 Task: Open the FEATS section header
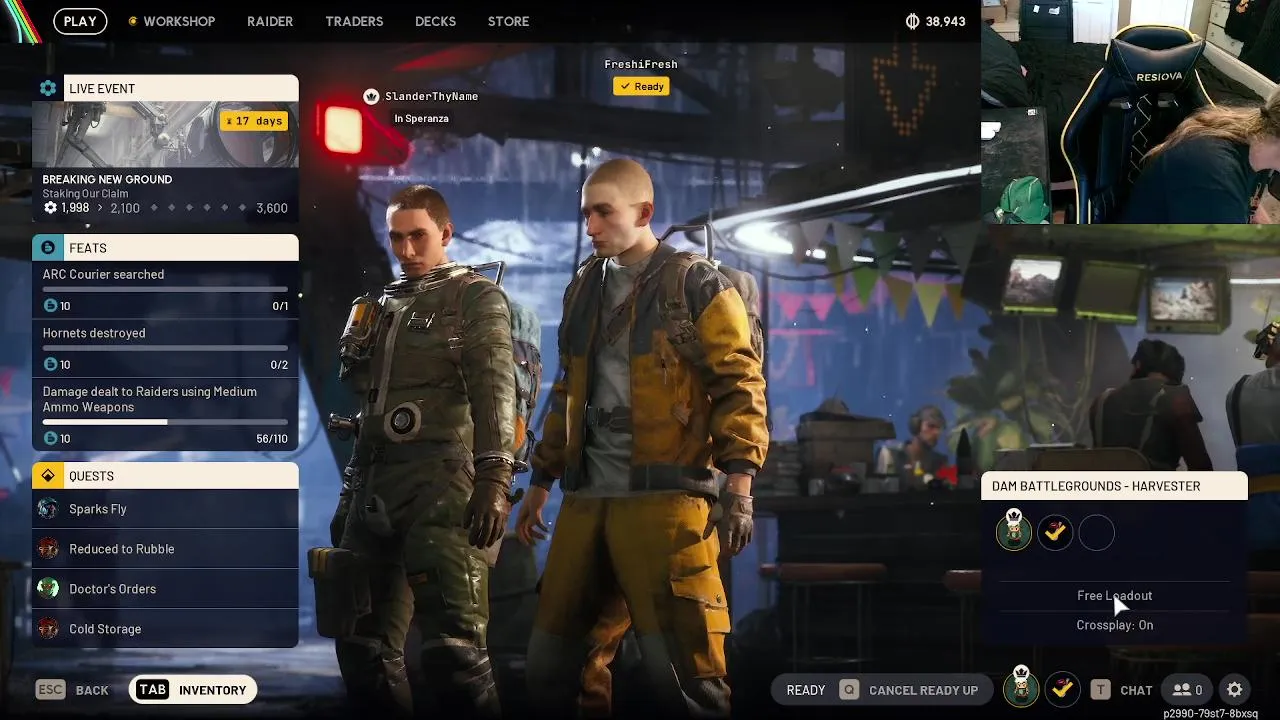pos(165,248)
